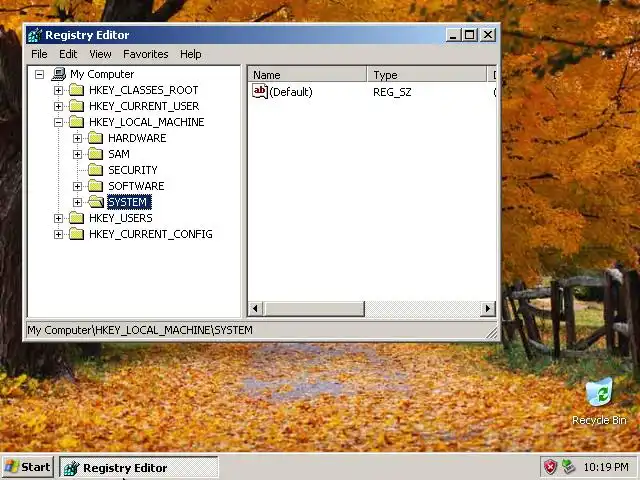640x480 pixels.
Task: Click the 10:19 PM taskbar clock
Action: coord(606,467)
